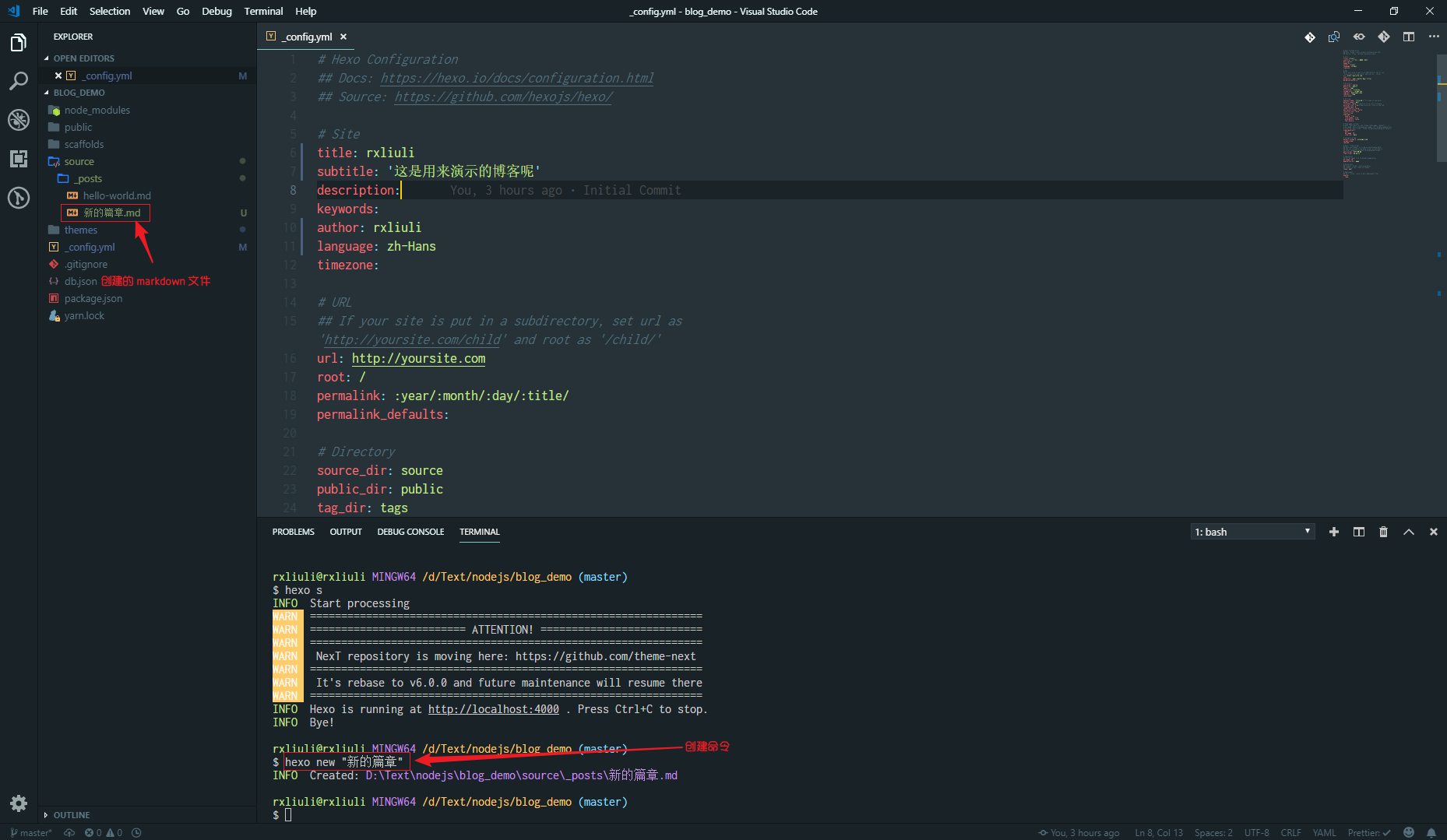The image size is (1447, 840).
Task: Select the Terminal panel tab
Action: 480,532
